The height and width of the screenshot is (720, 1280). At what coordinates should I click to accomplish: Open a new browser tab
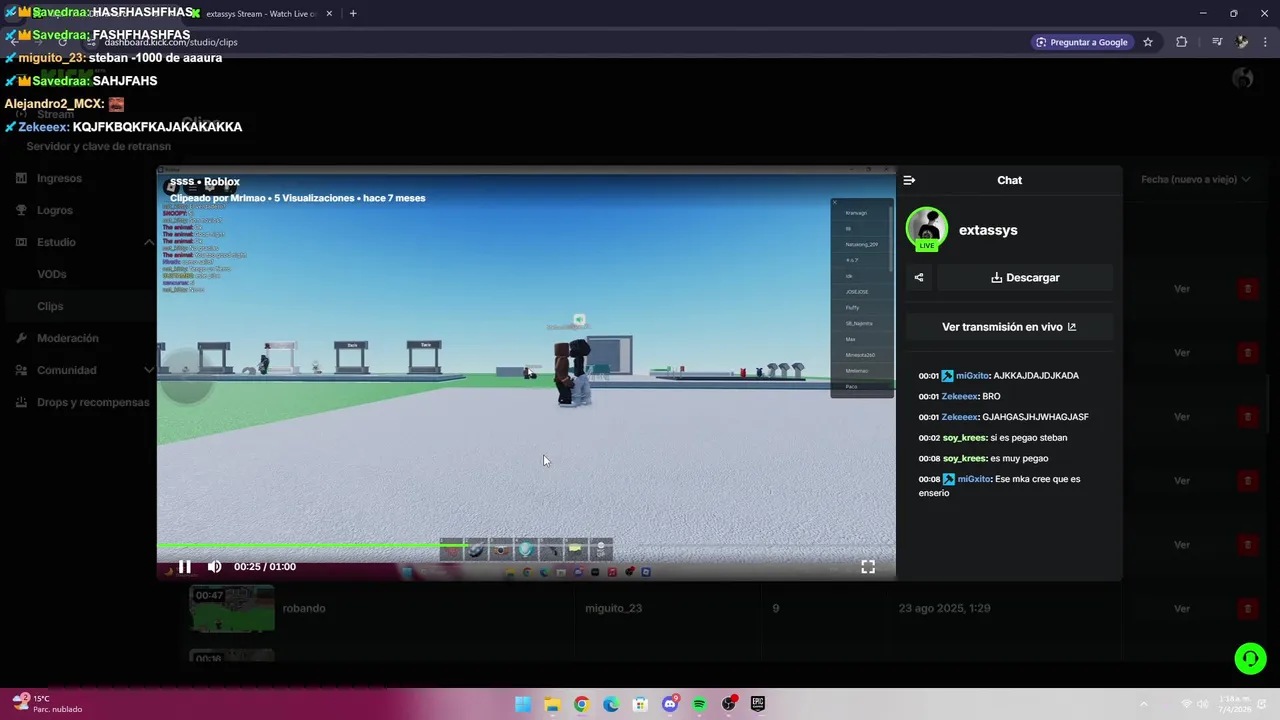[353, 14]
